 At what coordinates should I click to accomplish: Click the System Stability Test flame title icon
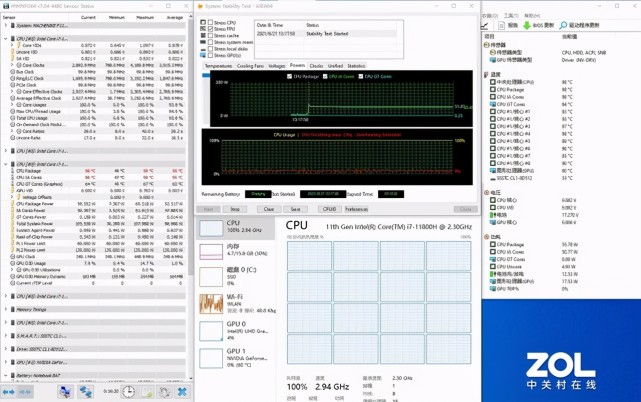[x=200, y=6]
